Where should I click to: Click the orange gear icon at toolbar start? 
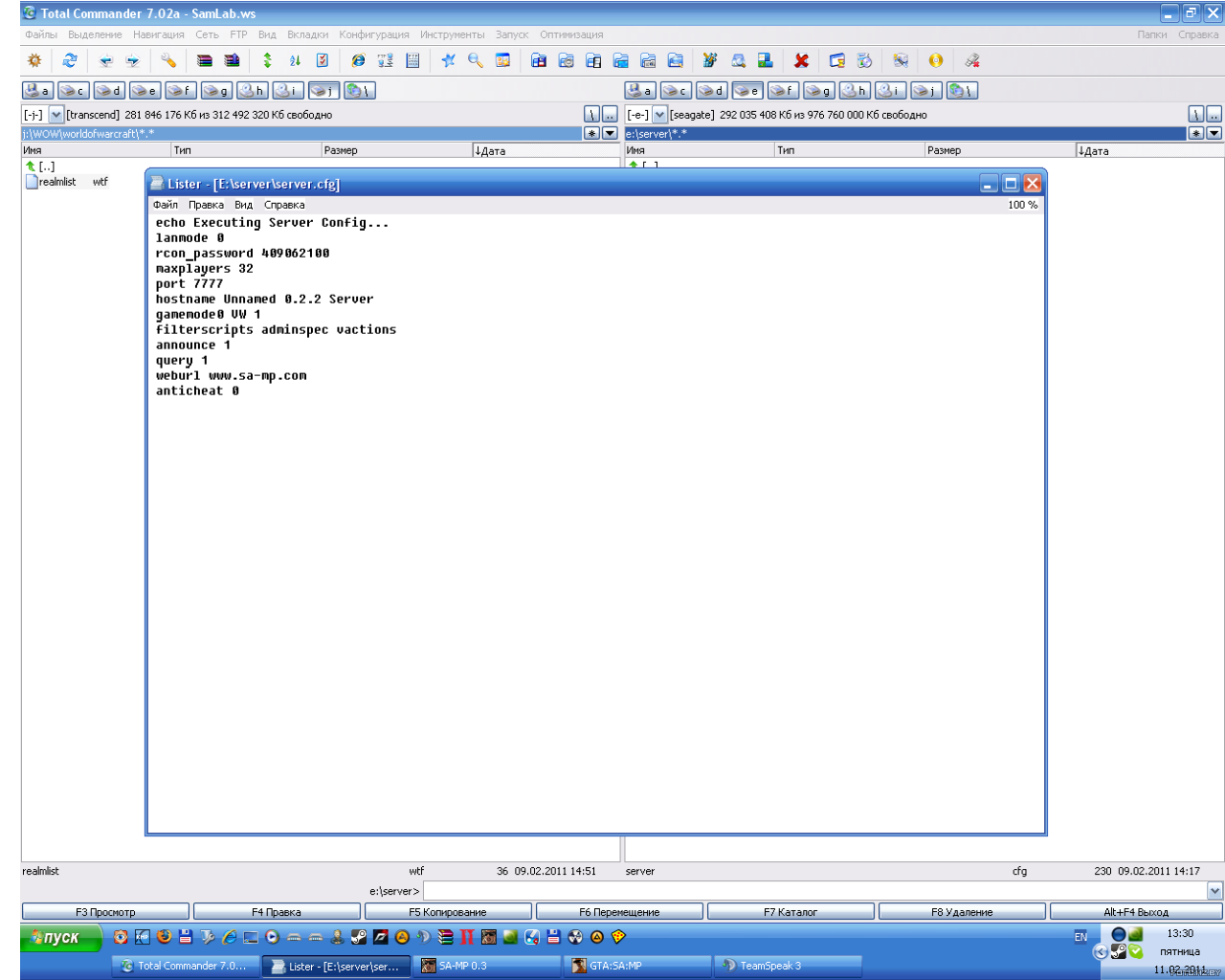pyautogui.click(x=34, y=60)
